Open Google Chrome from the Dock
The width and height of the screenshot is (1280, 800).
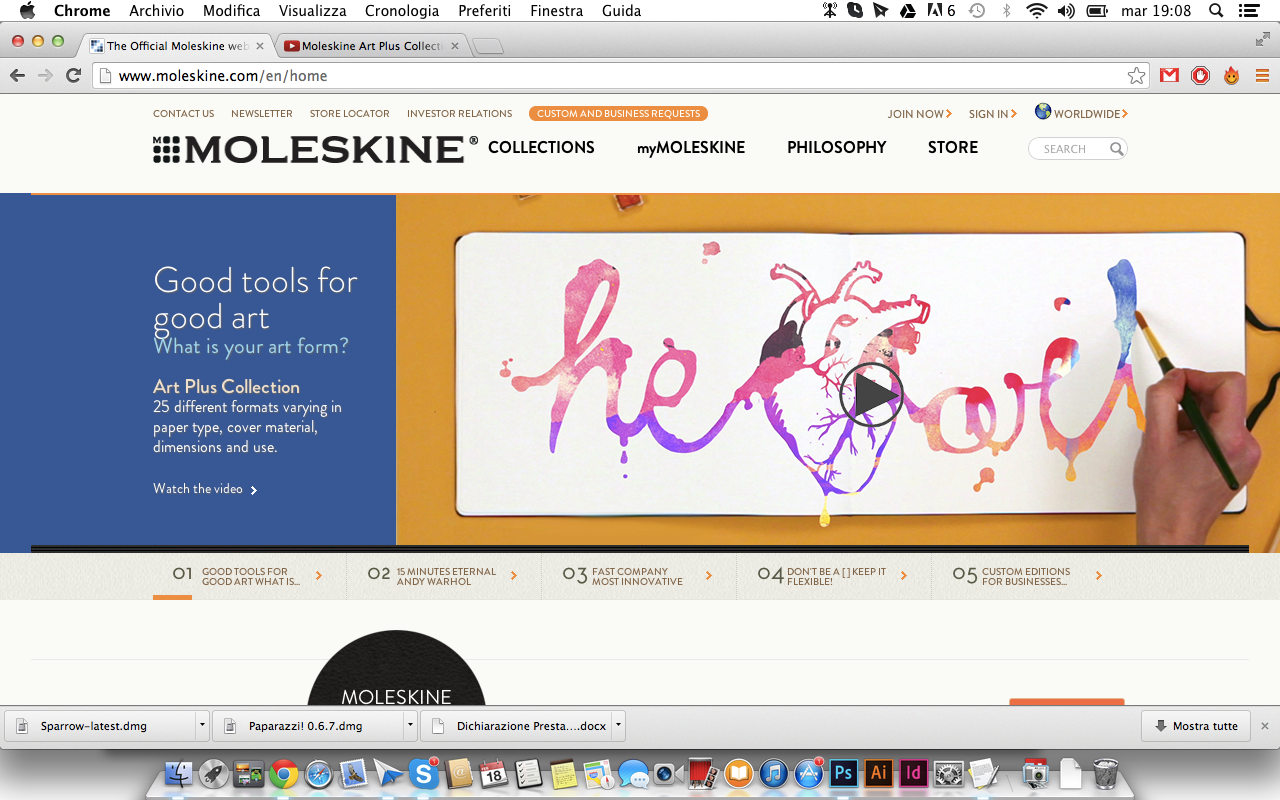[x=284, y=773]
